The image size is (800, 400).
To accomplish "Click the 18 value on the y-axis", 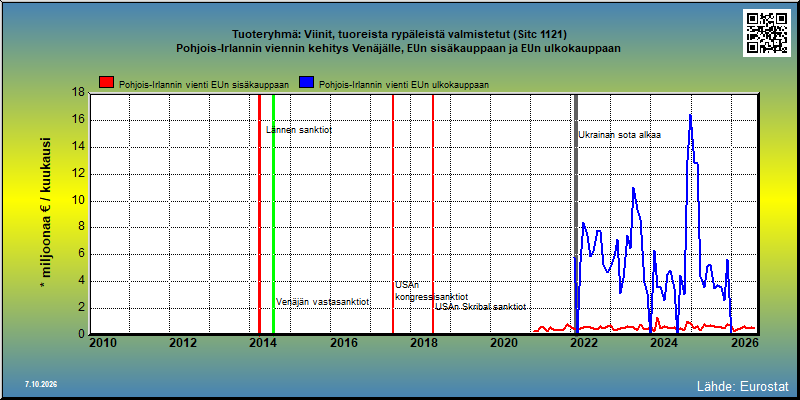I will (x=78, y=93).
